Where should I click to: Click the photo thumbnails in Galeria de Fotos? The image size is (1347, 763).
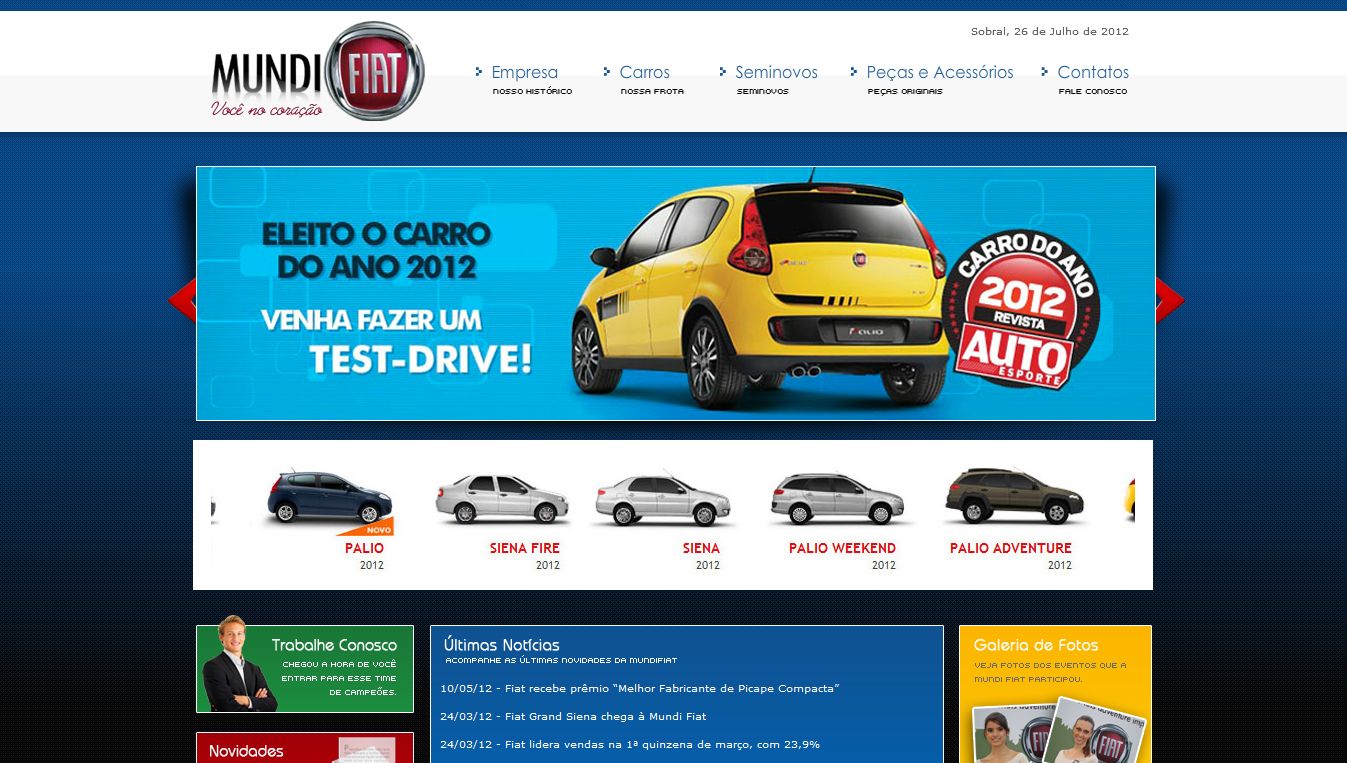click(1058, 730)
